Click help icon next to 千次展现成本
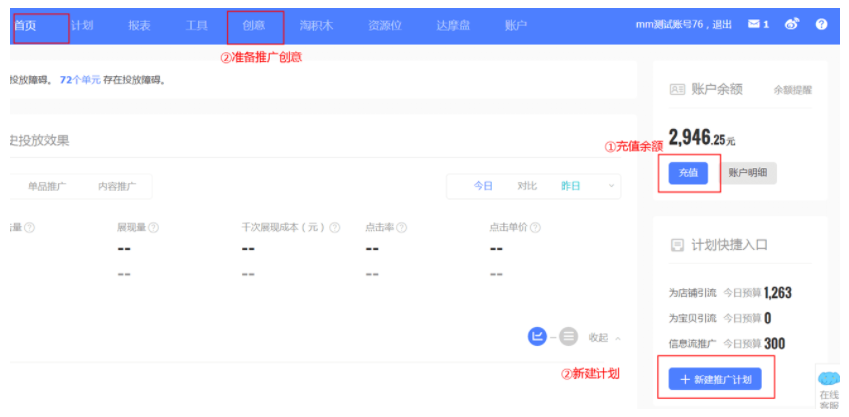Viewport: 849px width, 417px height. coord(335,228)
